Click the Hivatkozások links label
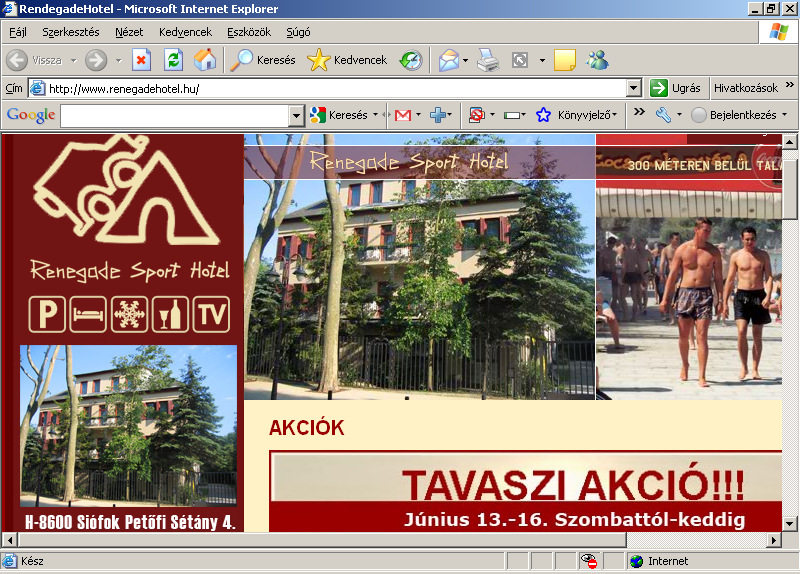Screen dimensions: 800x574 (746, 88)
